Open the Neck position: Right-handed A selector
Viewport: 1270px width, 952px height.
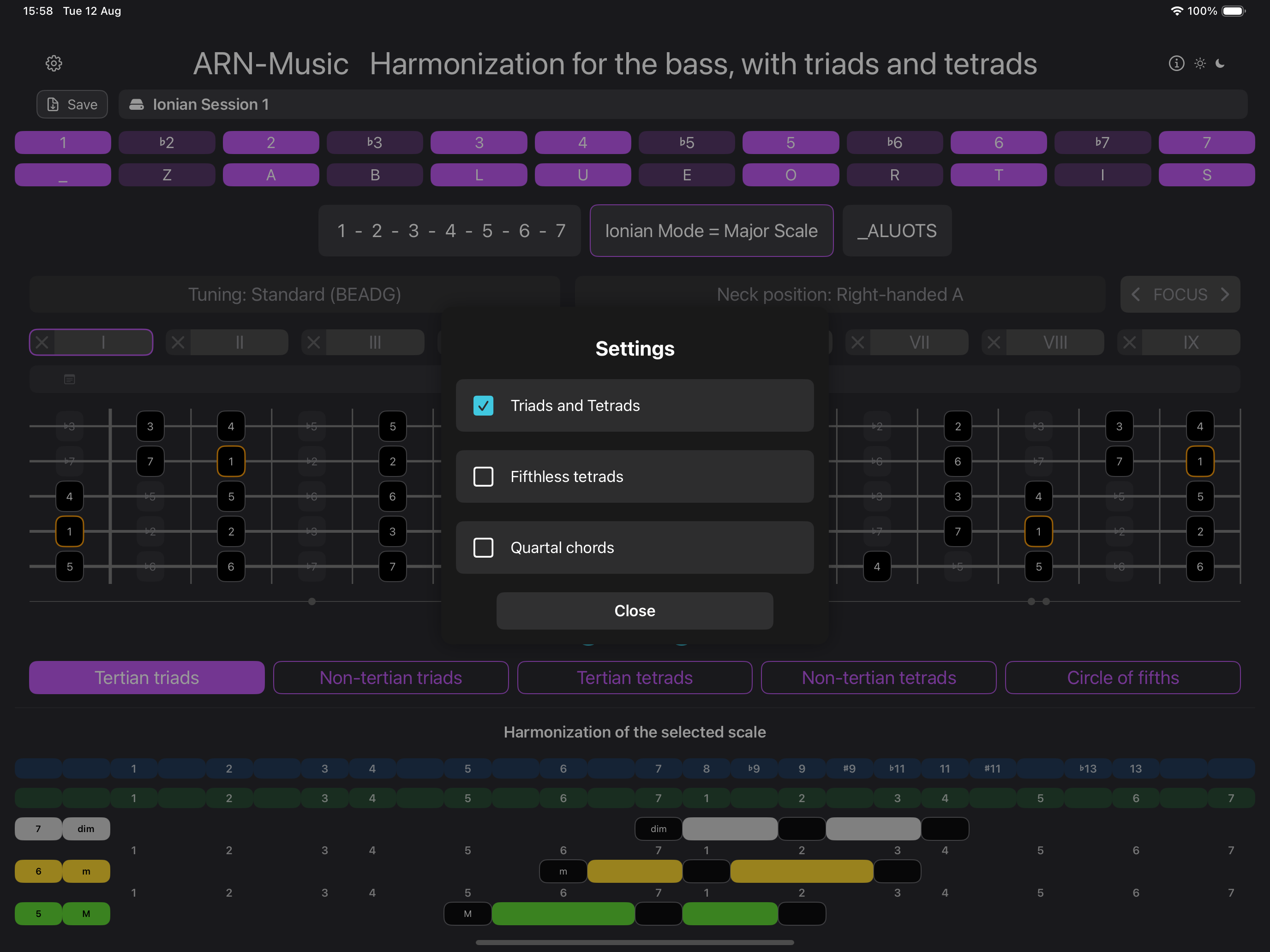point(840,294)
